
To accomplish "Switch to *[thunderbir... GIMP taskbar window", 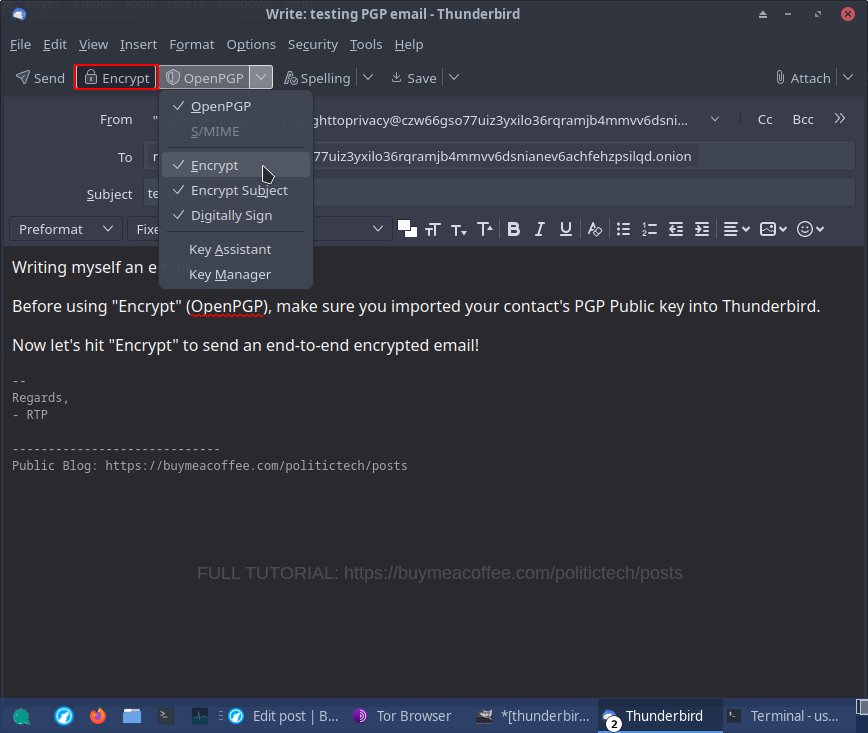I will pos(534,716).
